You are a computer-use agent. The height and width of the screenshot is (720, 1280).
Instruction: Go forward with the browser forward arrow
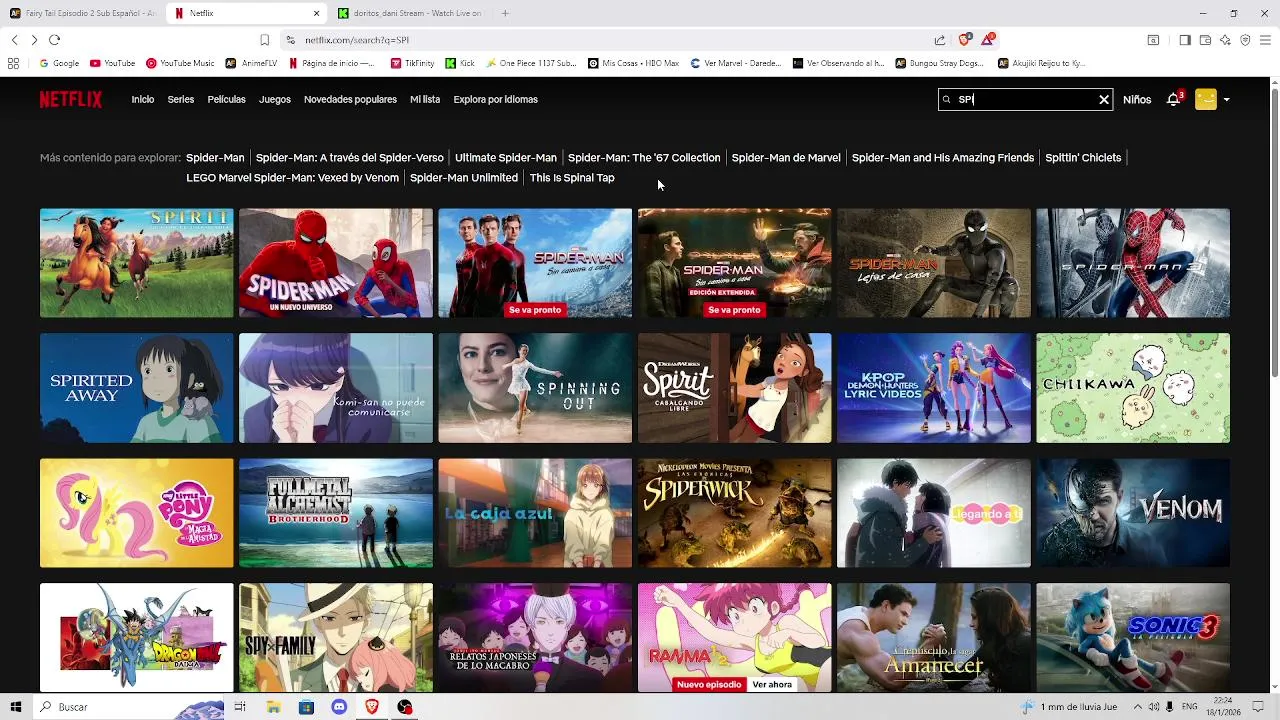pyautogui.click(x=34, y=40)
